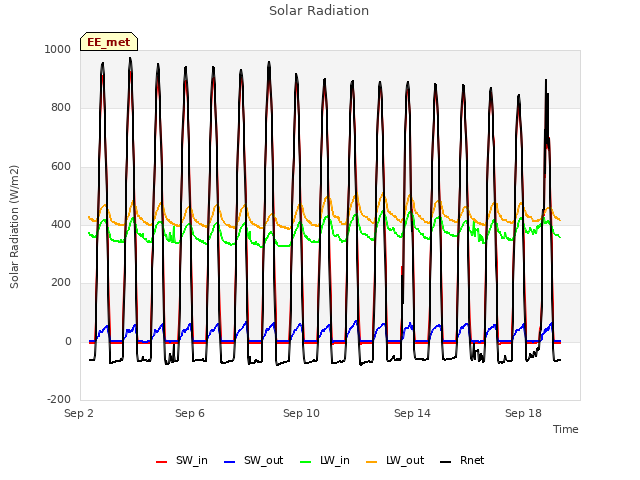Click the 0 y-axis label
640x480 pixels.
click(x=68, y=342)
